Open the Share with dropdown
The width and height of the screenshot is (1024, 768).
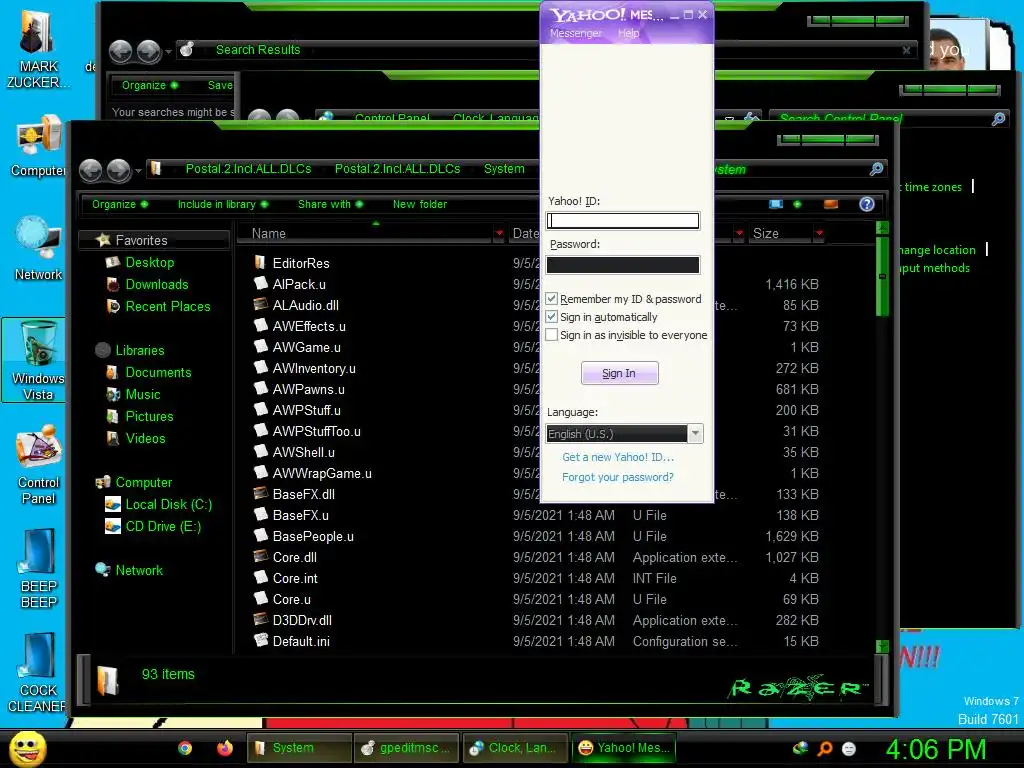(330, 204)
